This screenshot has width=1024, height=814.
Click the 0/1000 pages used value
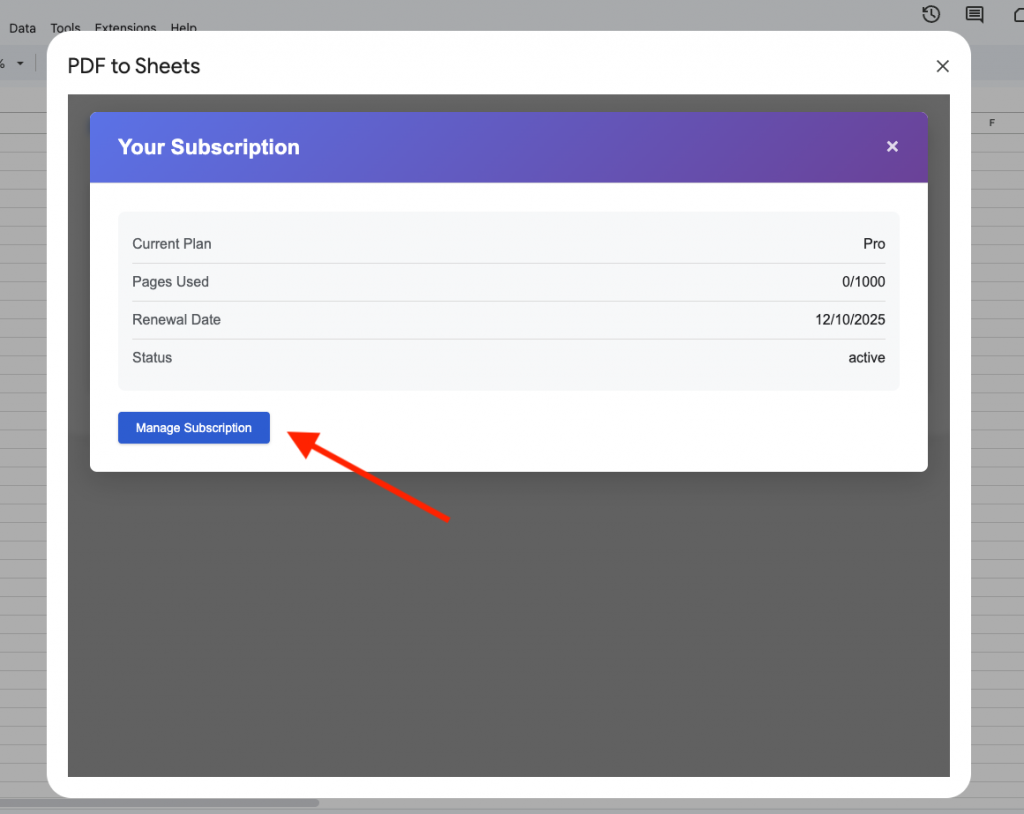[863, 282]
